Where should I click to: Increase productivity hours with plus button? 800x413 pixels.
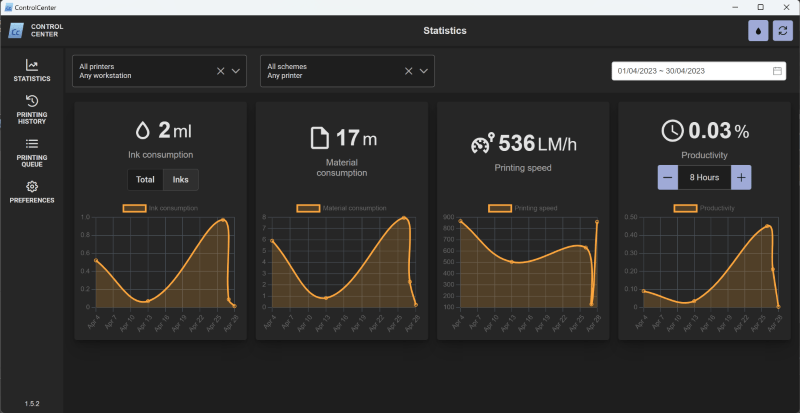pyautogui.click(x=741, y=177)
